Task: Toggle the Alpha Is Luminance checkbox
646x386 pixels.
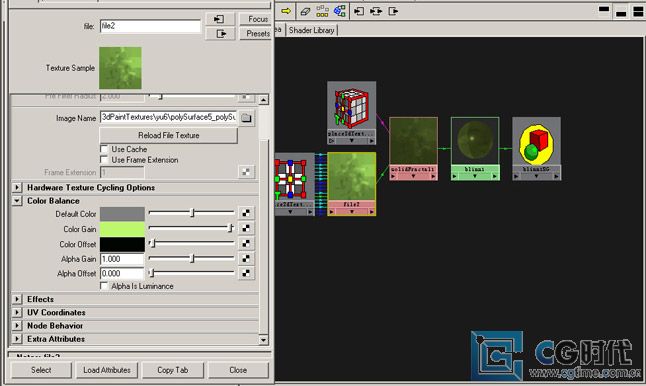Action: (104, 285)
